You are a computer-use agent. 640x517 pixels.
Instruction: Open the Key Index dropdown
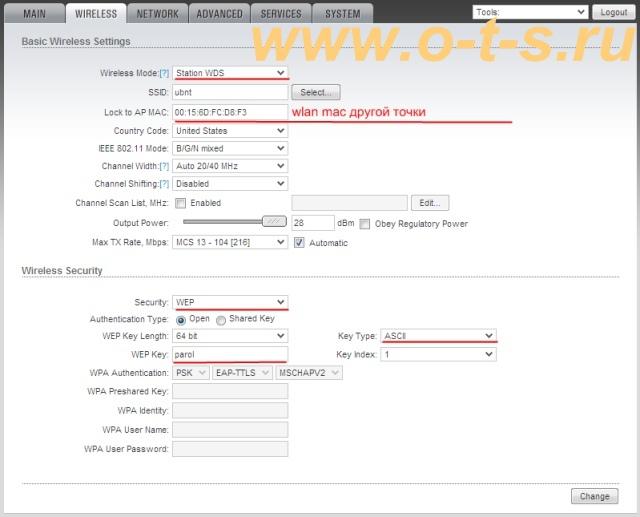click(439, 354)
